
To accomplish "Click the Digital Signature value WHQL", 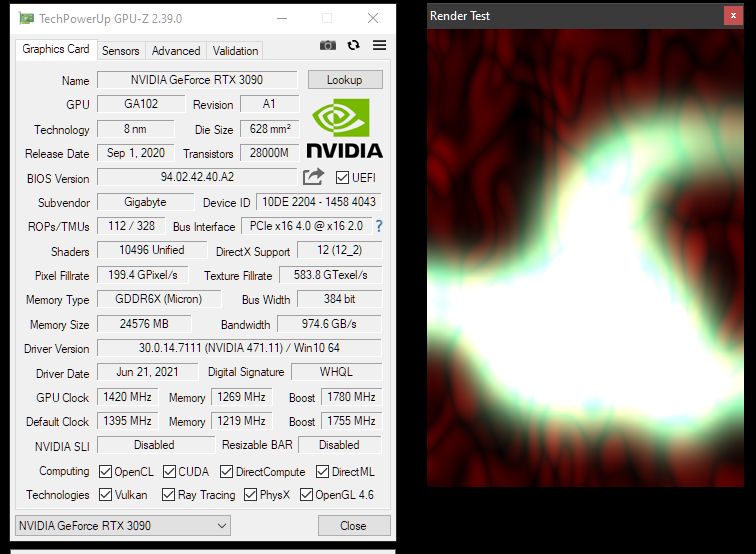I will [336, 372].
